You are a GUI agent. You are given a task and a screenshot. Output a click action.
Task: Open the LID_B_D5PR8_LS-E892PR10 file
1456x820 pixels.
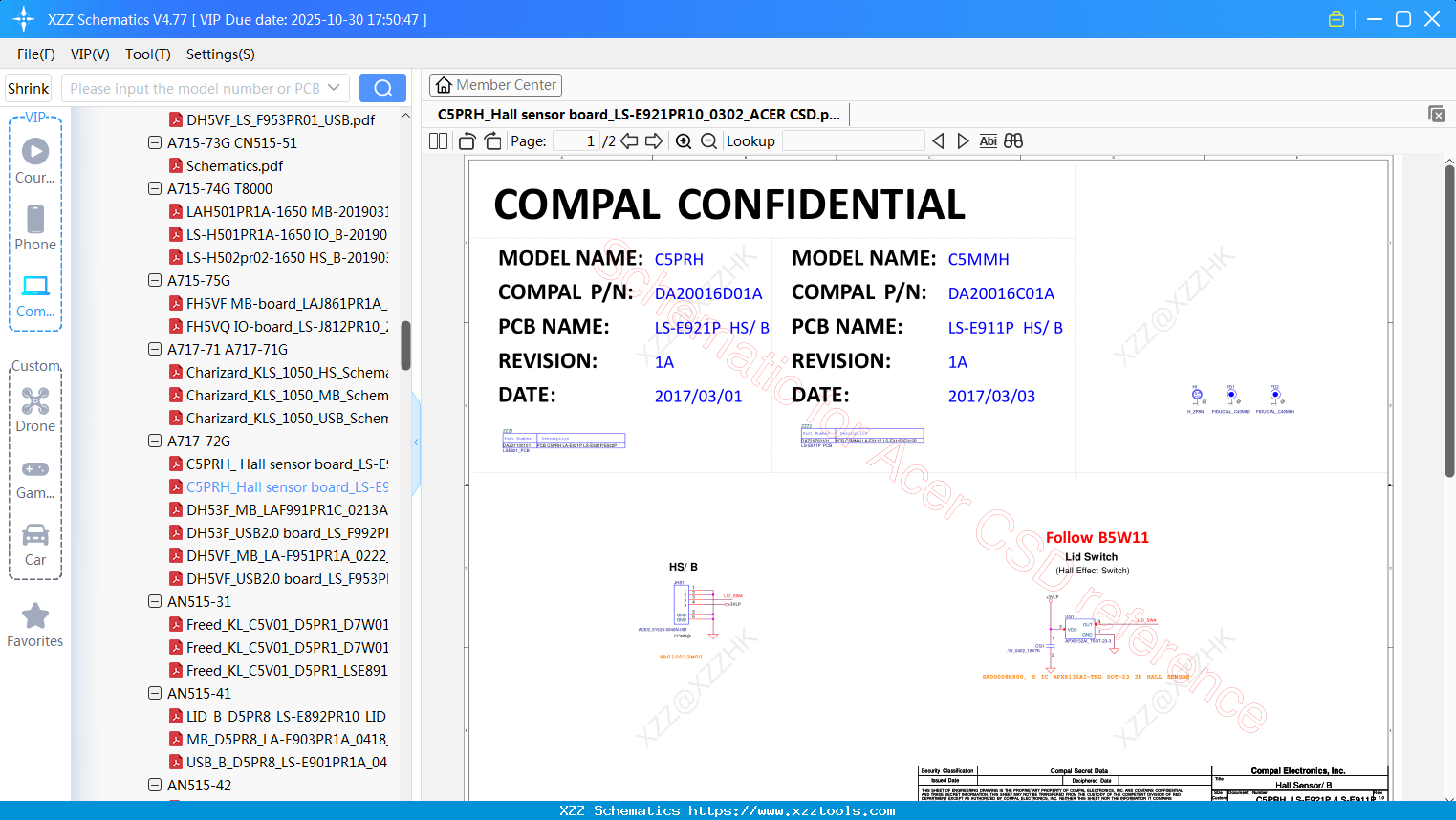(287, 716)
